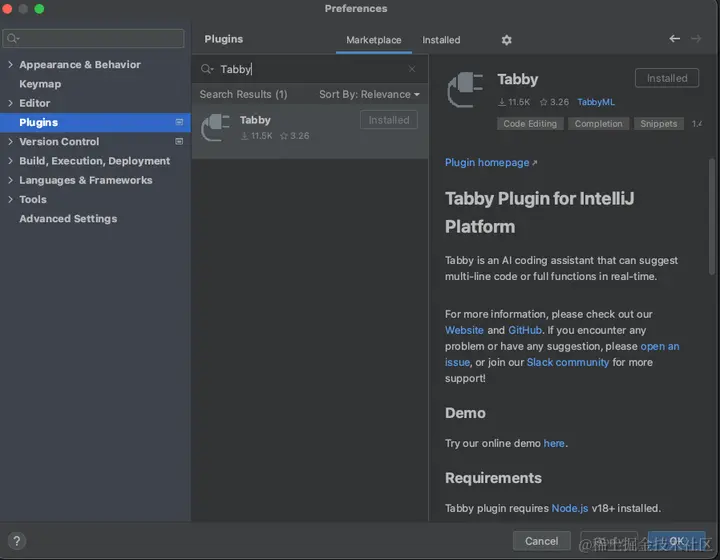Open search options magnifier in plugin search

point(207,69)
